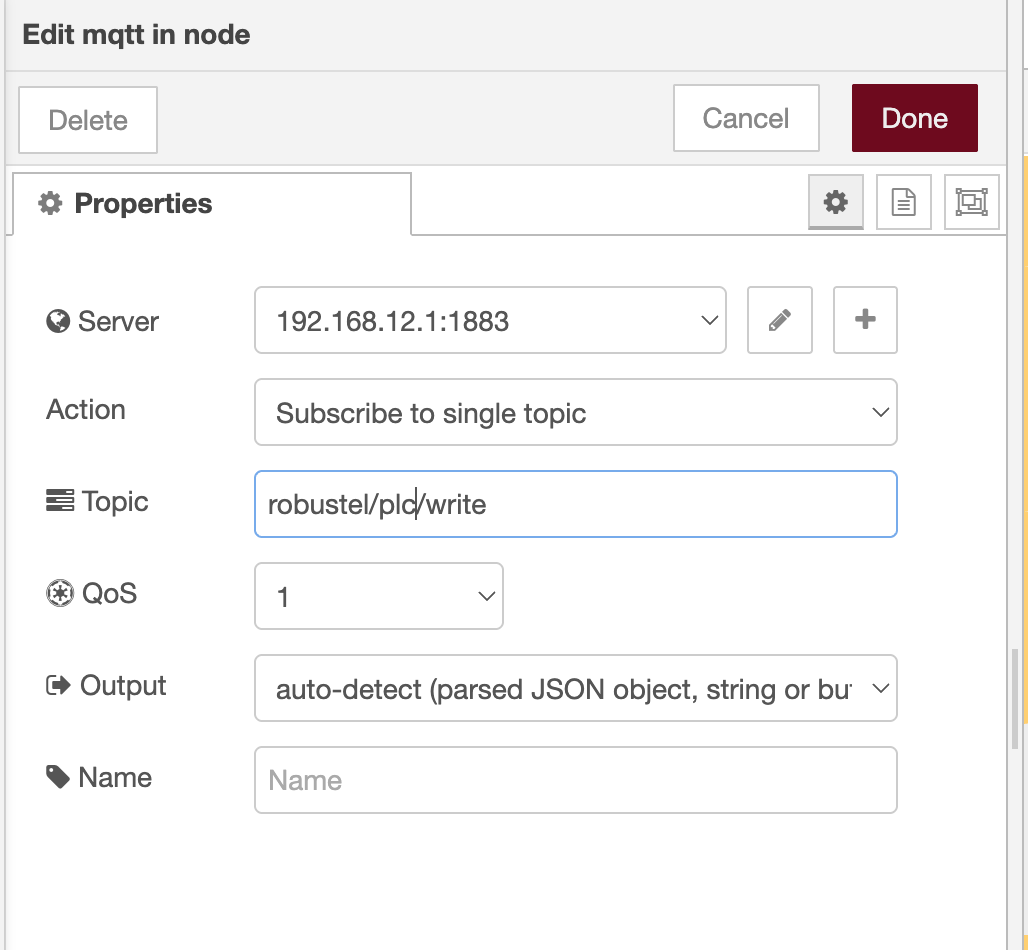The image size is (1028, 950).
Task: Open node appearance icon tab
Action: pos(971,203)
